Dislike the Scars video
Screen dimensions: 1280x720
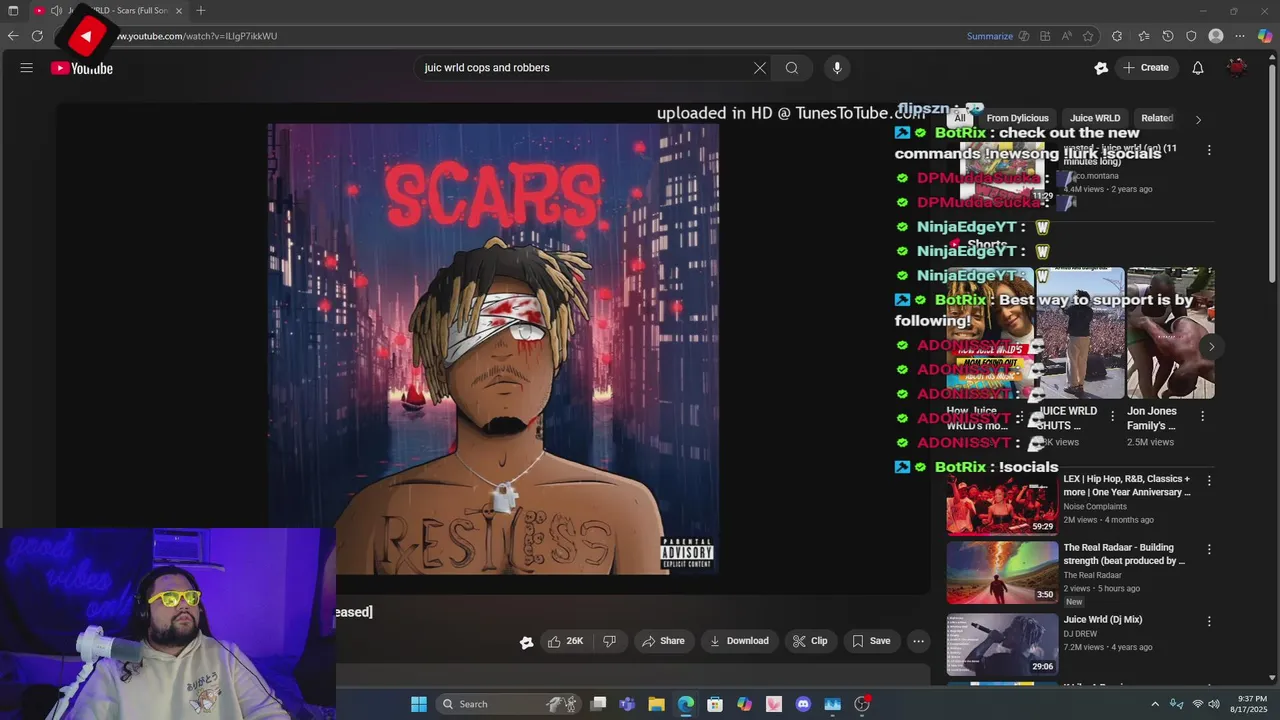pos(610,641)
